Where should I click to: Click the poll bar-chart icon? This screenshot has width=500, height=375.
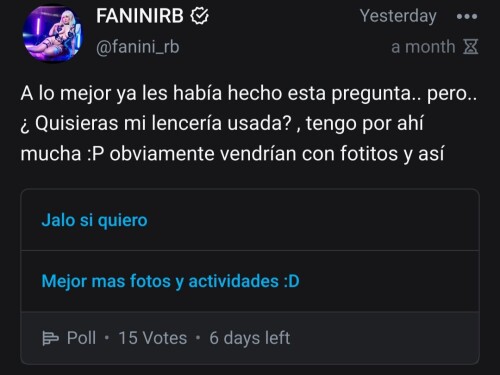(x=50, y=338)
